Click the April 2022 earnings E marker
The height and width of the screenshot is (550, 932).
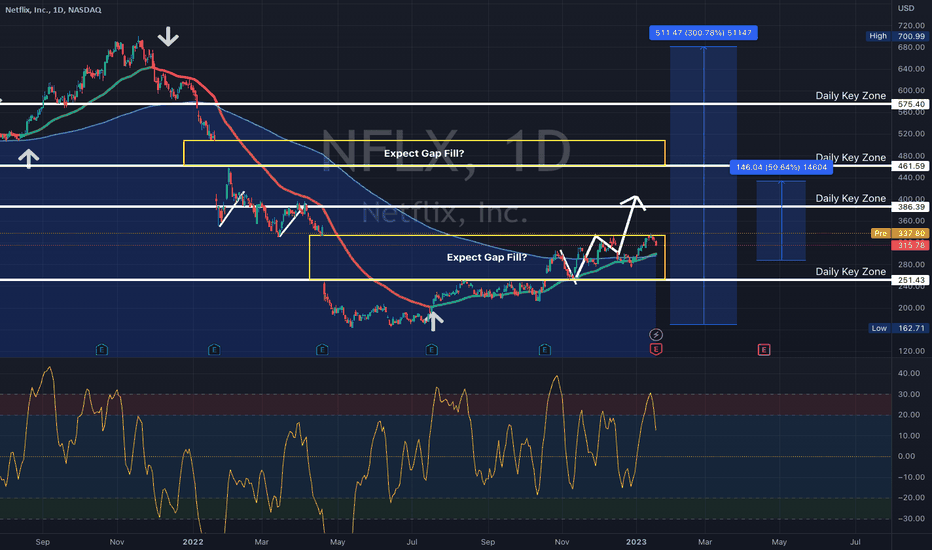point(322,350)
